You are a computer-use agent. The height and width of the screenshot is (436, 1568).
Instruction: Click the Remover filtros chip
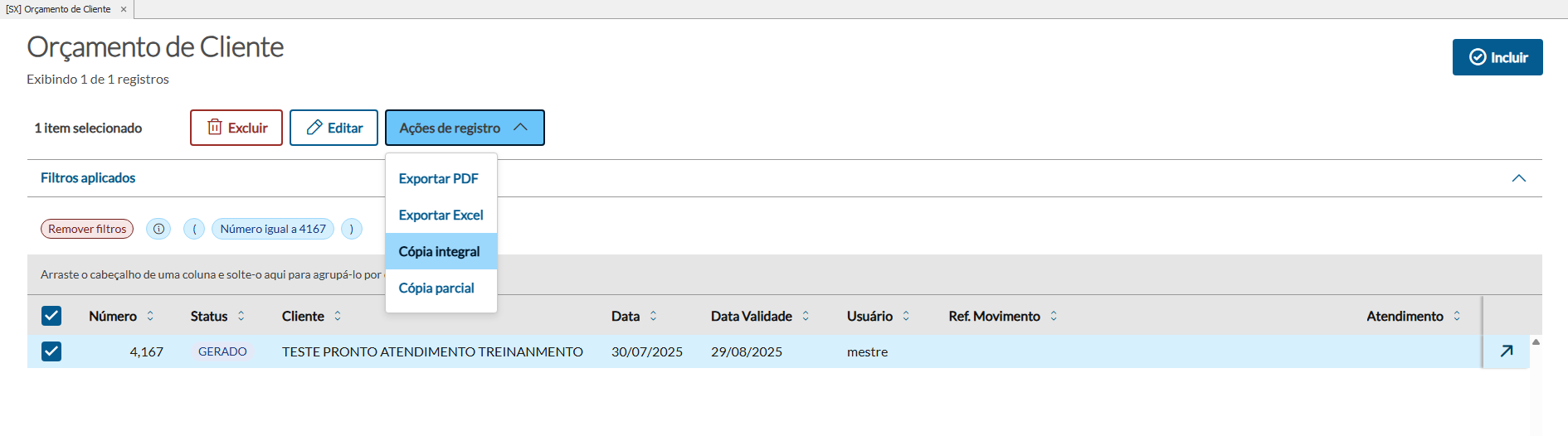coord(87,229)
